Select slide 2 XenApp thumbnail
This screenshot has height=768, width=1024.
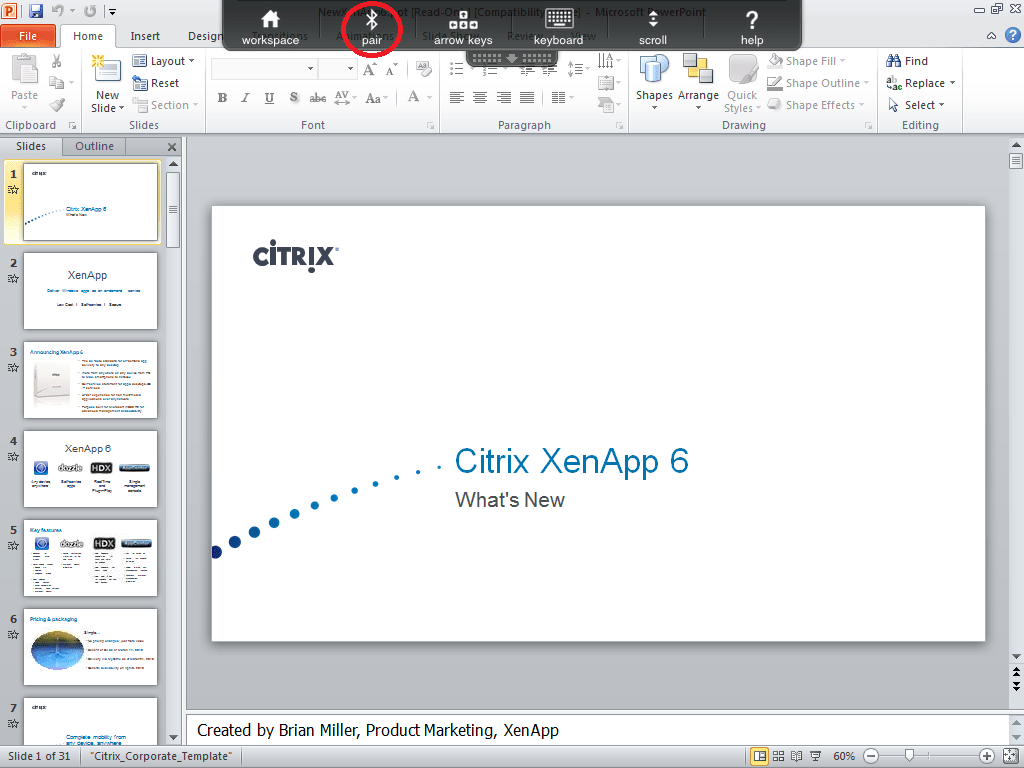[x=90, y=291]
